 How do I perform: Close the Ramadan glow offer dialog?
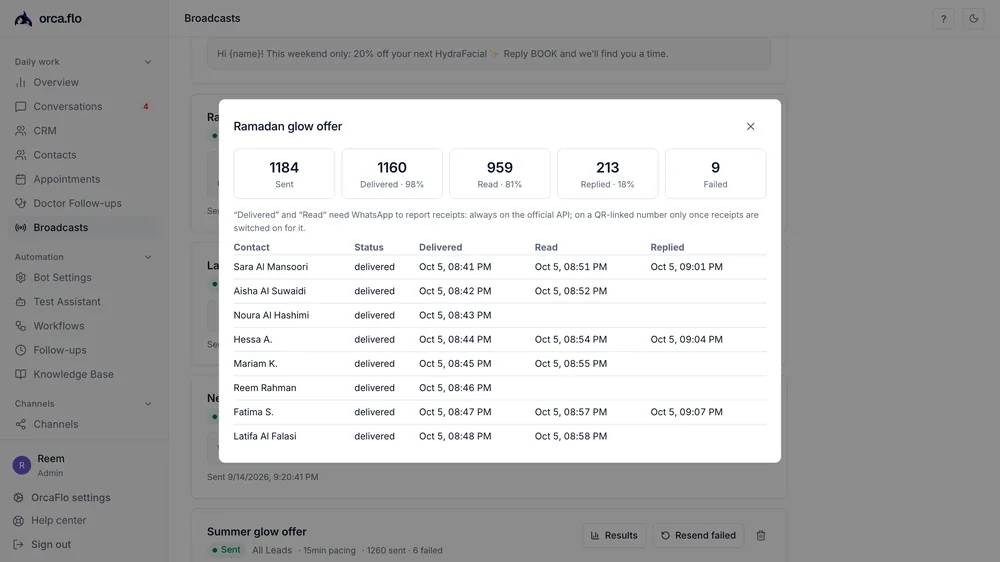[751, 126]
